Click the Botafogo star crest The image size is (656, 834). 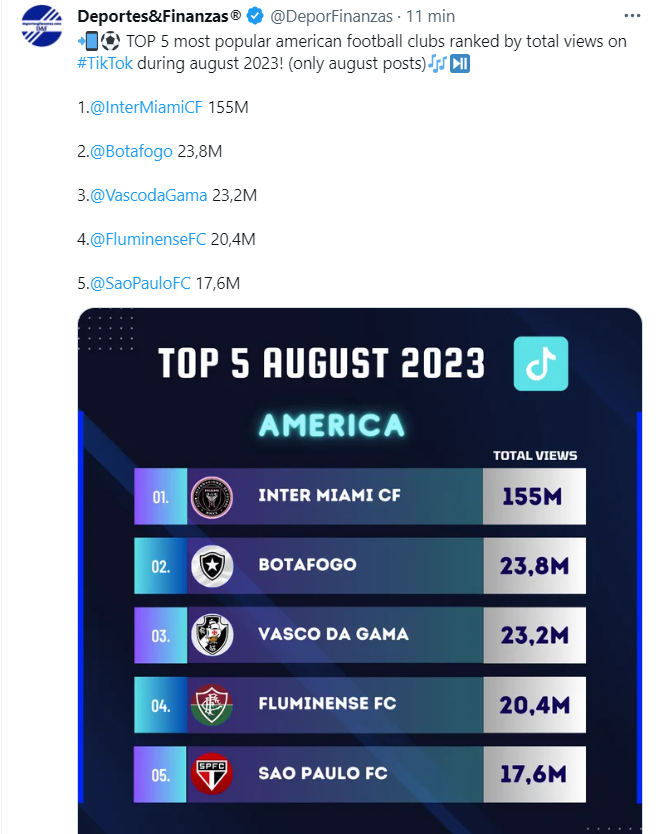[x=212, y=566]
